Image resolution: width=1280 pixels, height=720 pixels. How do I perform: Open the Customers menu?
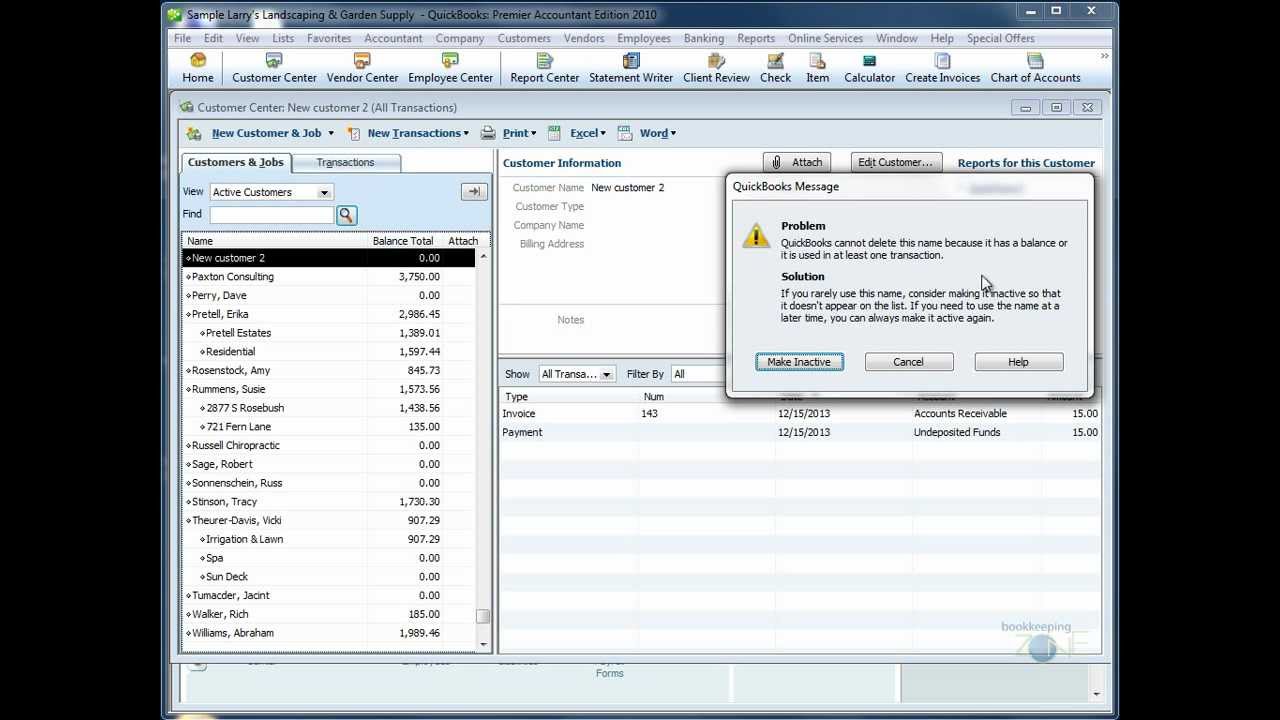pos(524,38)
